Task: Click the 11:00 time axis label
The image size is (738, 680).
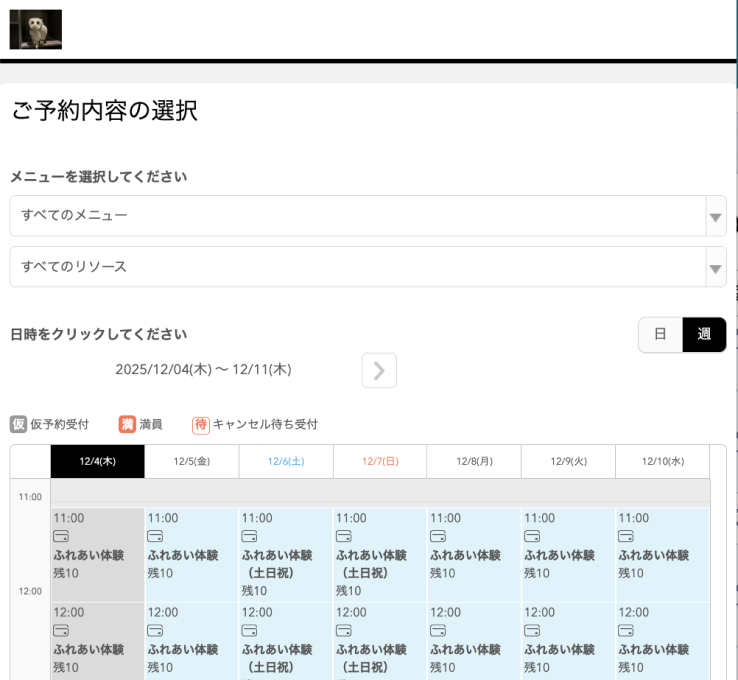Action: (x=30, y=497)
